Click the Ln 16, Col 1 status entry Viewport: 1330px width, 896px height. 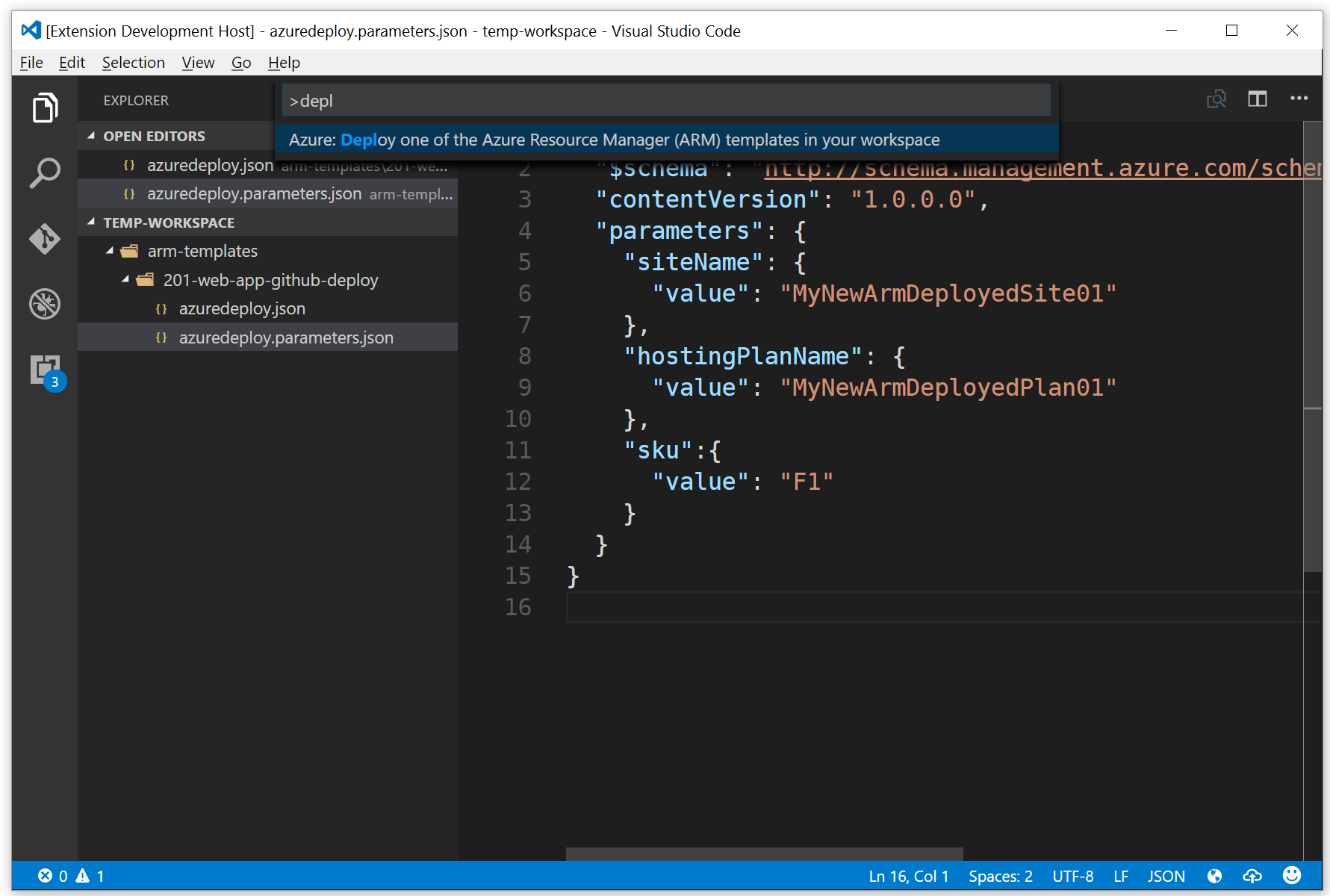pos(908,876)
